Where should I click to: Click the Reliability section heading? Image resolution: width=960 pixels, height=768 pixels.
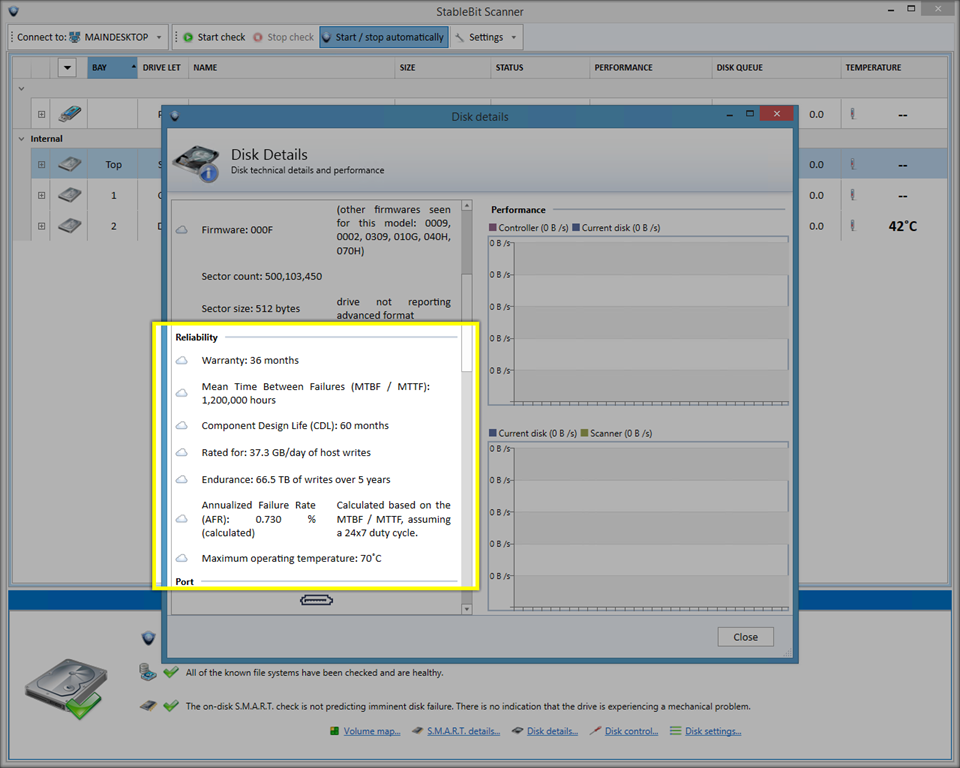(197, 337)
